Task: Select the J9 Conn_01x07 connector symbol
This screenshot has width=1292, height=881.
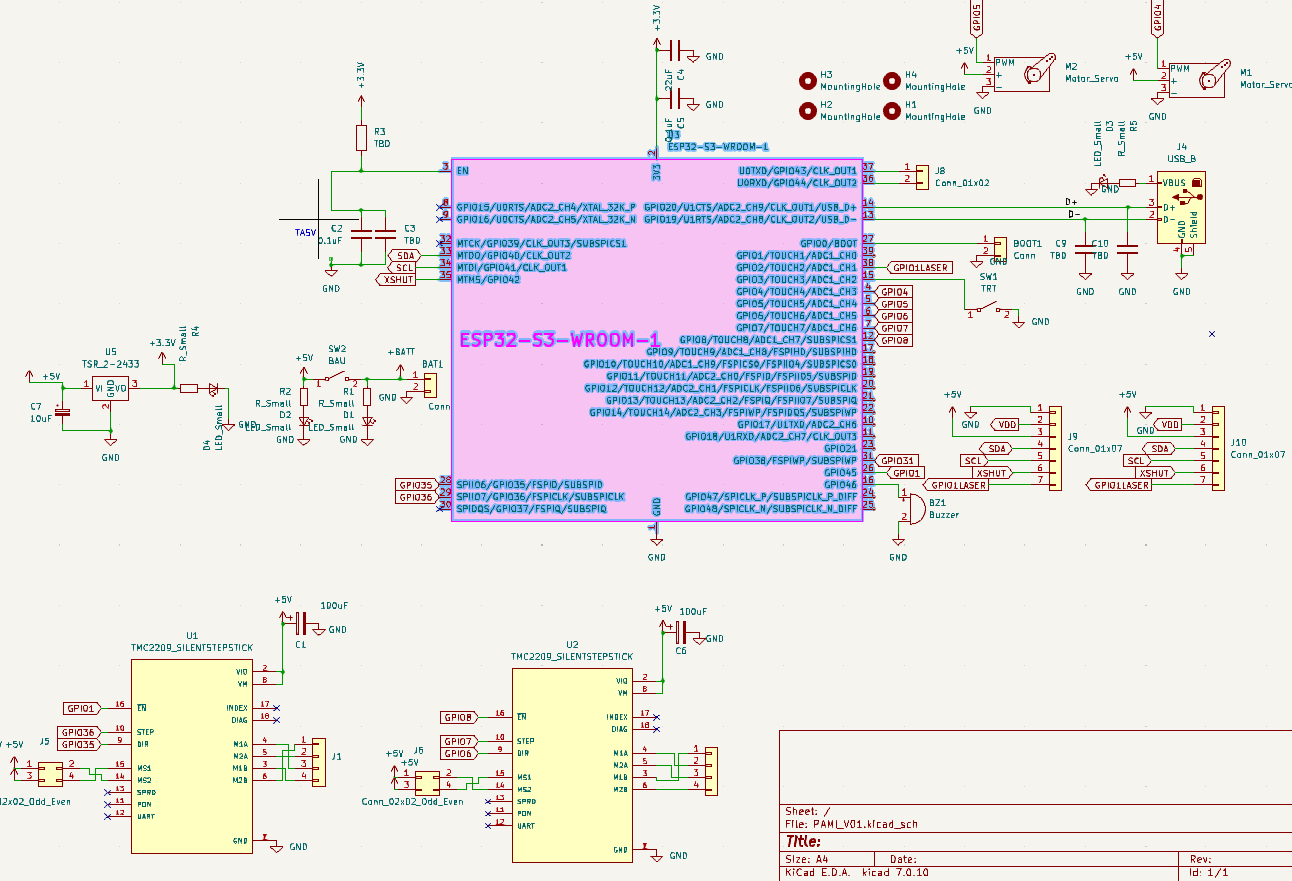Action: 1055,447
